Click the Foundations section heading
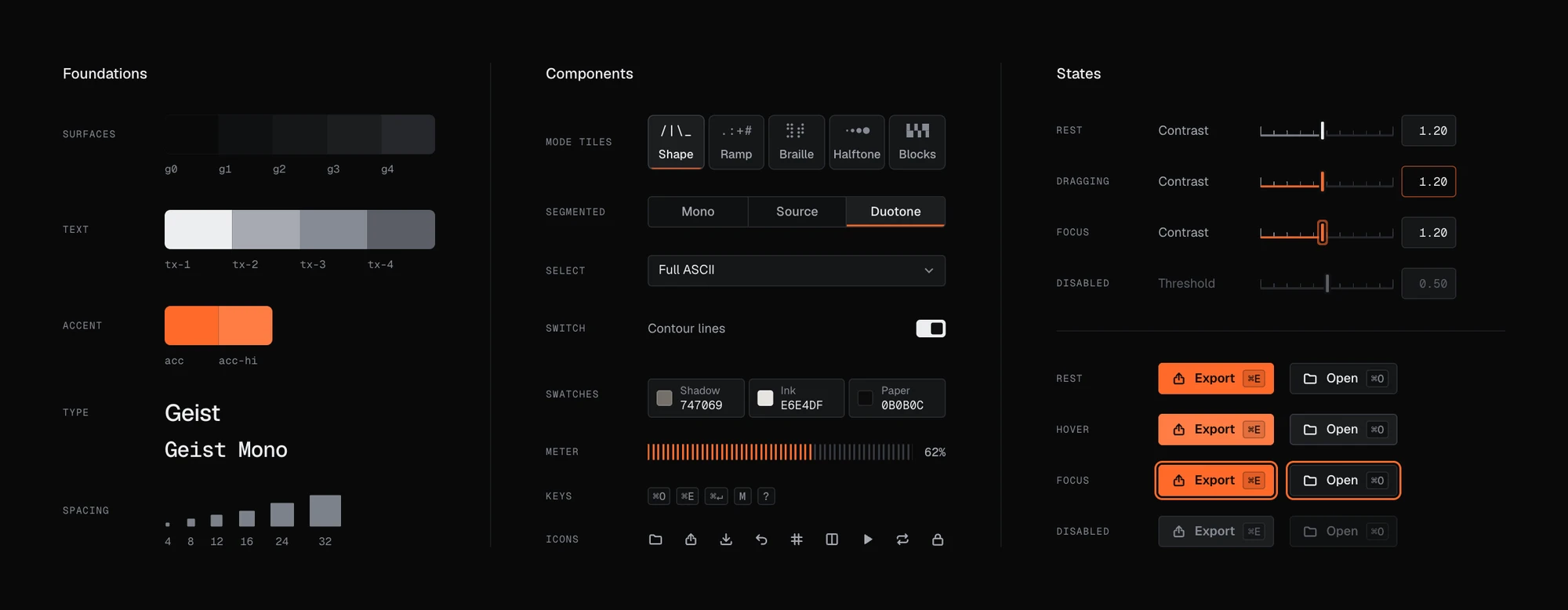The image size is (1568, 610). [x=105, y=74]
